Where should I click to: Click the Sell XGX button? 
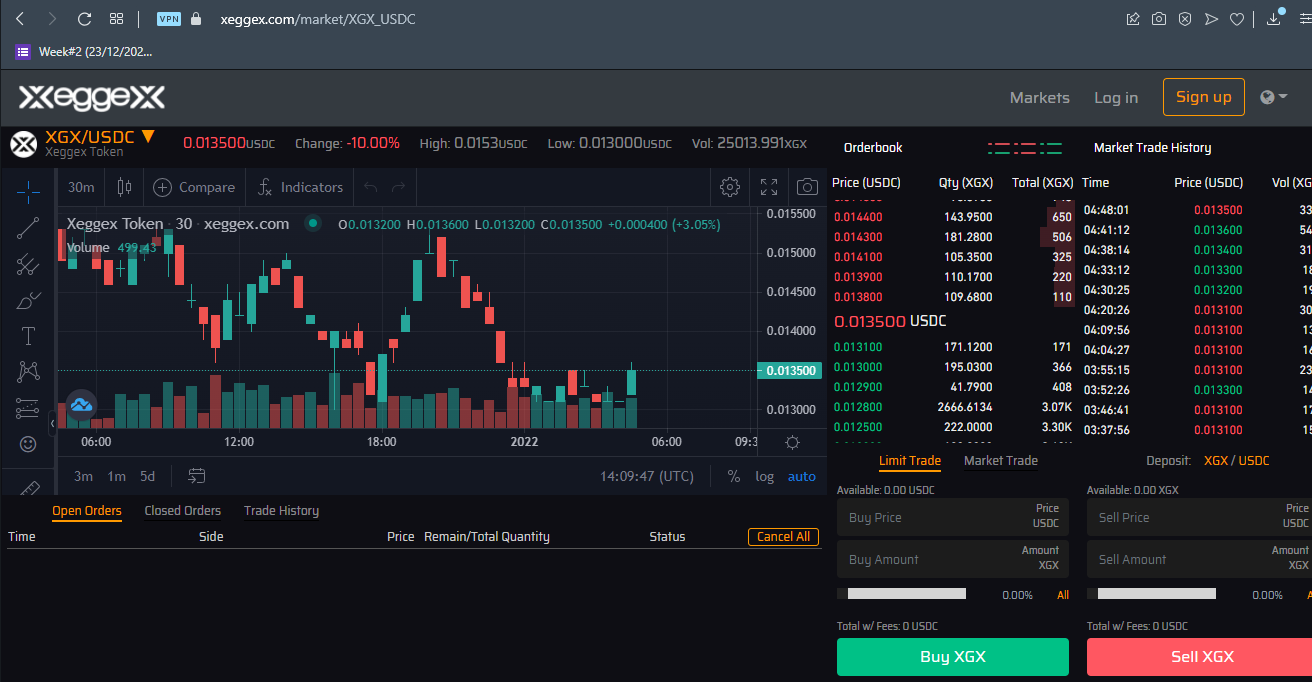click(x=1199, y=657)
